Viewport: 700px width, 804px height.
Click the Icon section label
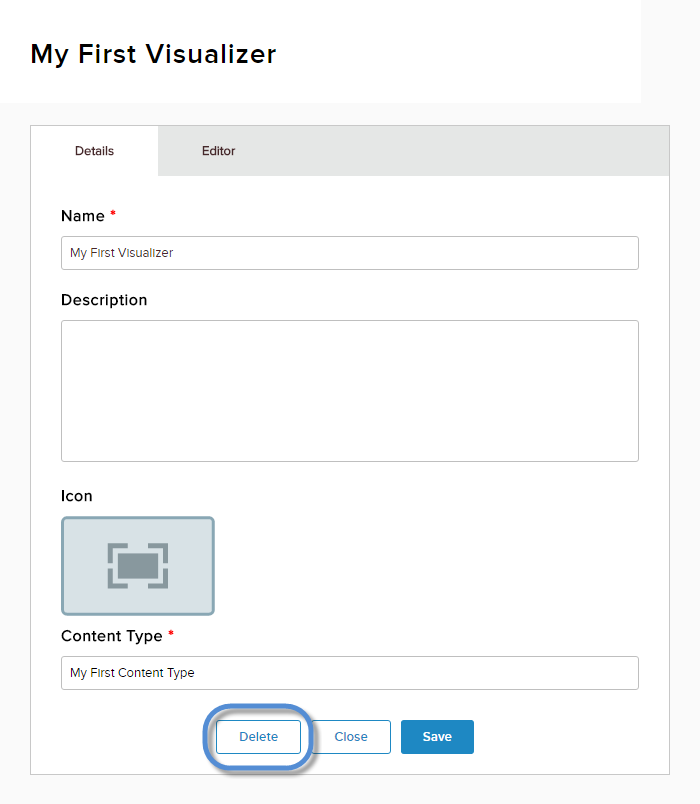tap(77, 496)
